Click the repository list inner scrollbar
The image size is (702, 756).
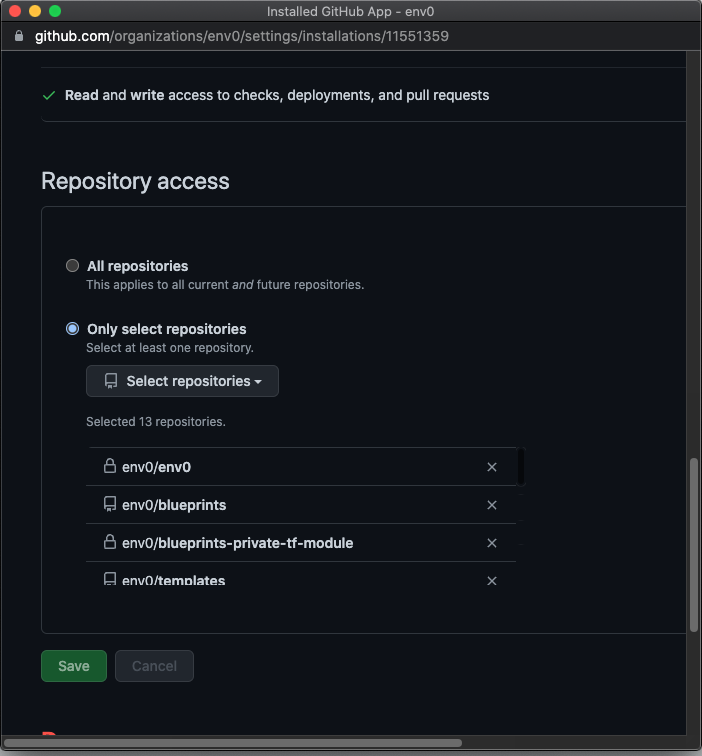tap(521, 467)
